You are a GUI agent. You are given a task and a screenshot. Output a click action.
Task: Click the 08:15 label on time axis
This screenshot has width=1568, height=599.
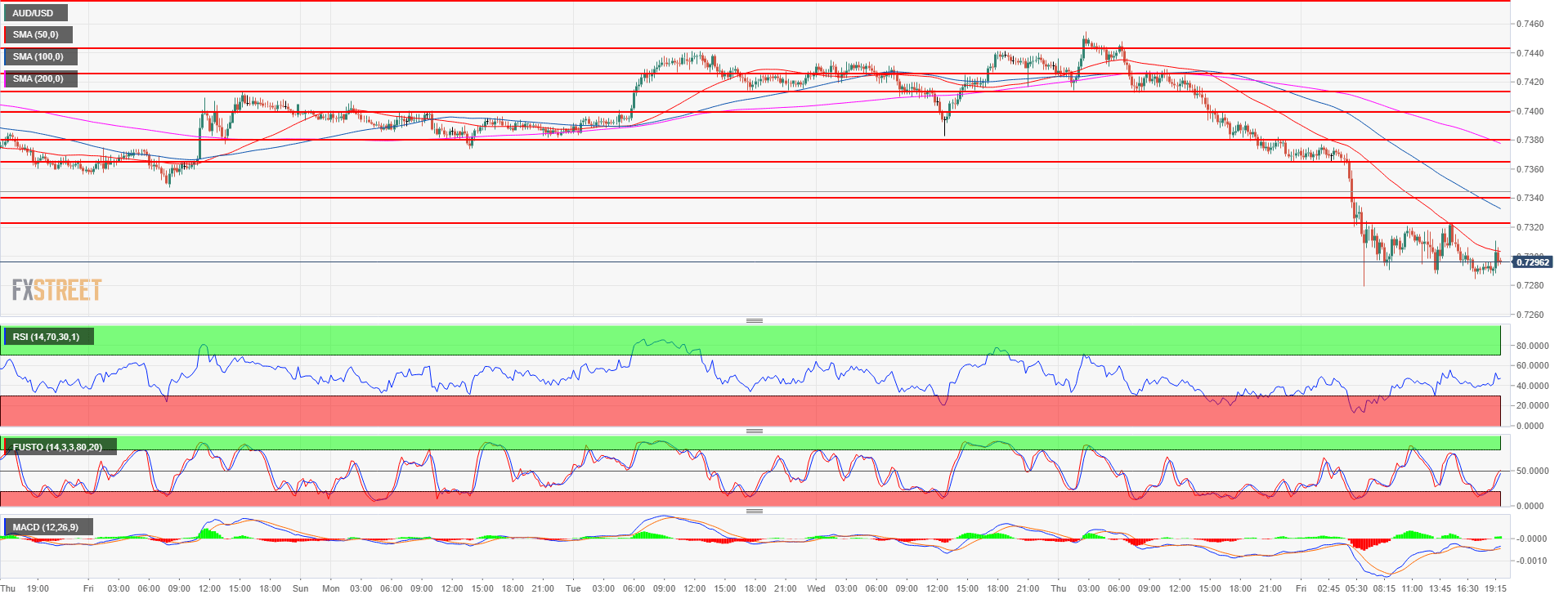(1384, 588)
